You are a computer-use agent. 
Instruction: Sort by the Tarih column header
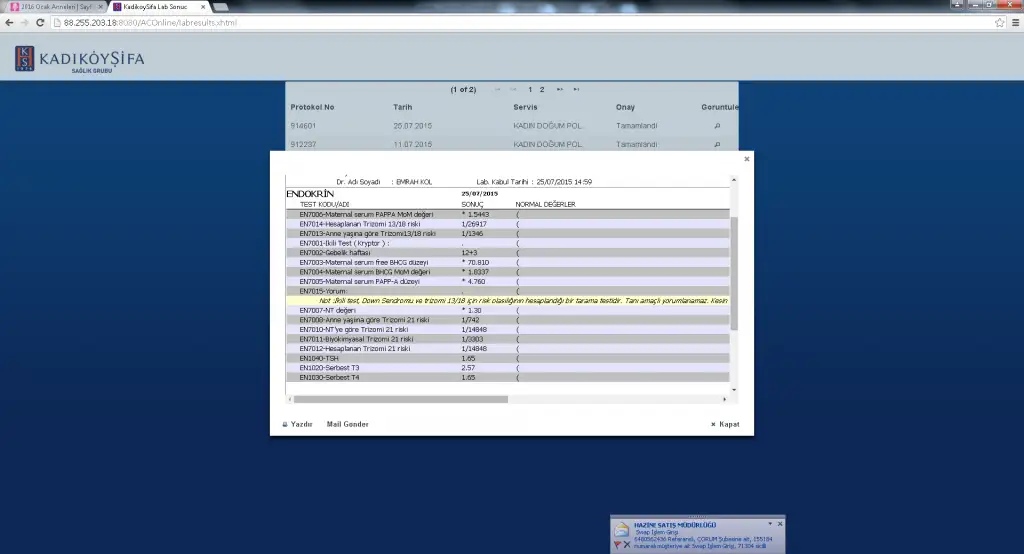[402, 107]
